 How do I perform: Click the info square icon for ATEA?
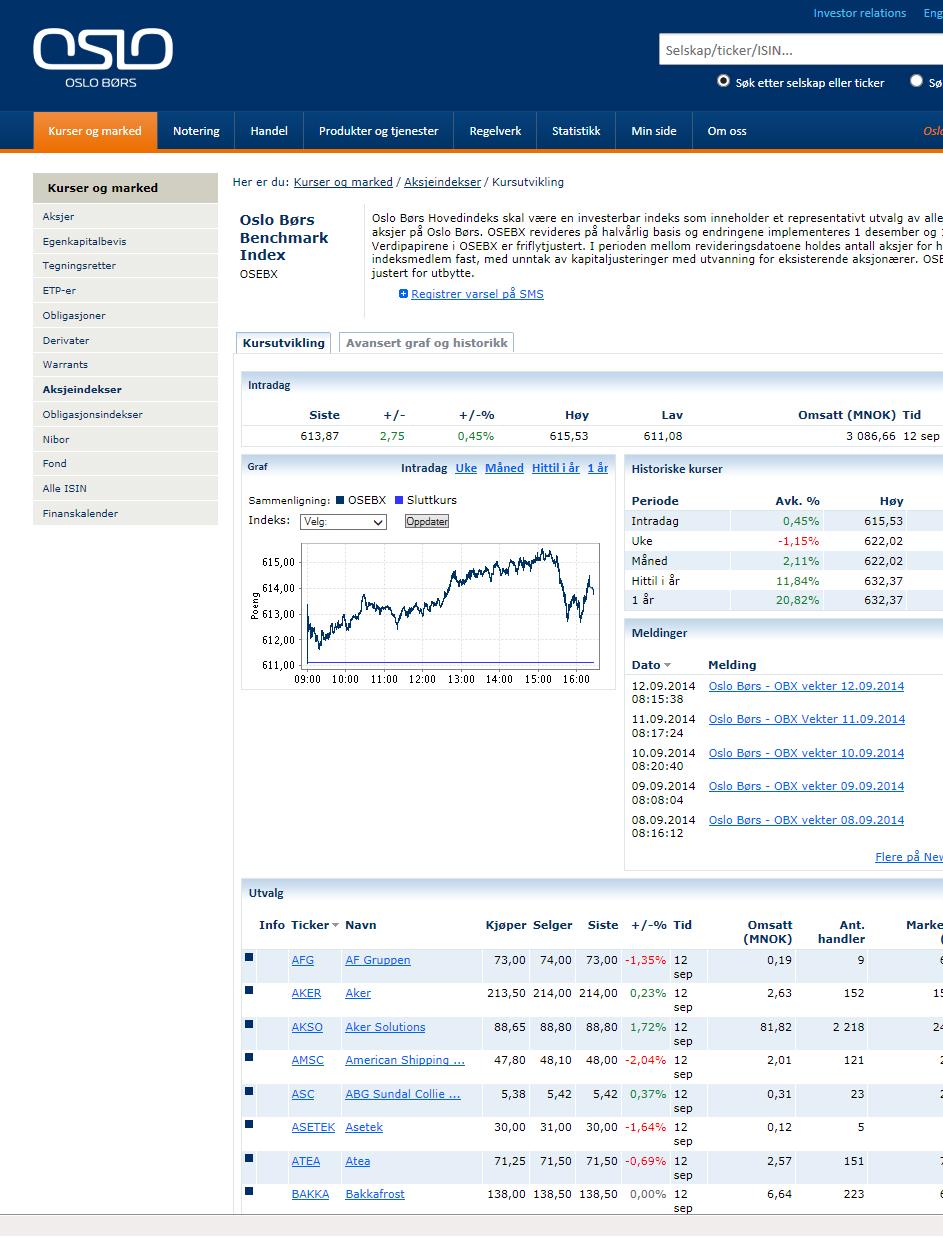click(249, 1158)
